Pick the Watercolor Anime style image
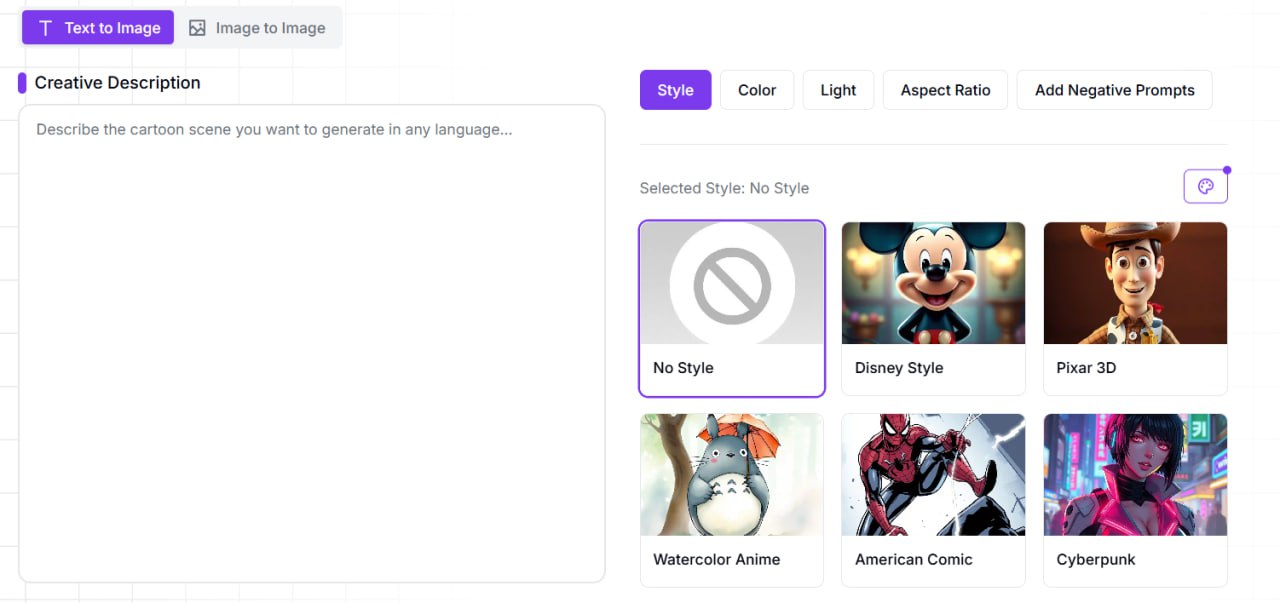The image size is (1280, 603). pos(731,475)
